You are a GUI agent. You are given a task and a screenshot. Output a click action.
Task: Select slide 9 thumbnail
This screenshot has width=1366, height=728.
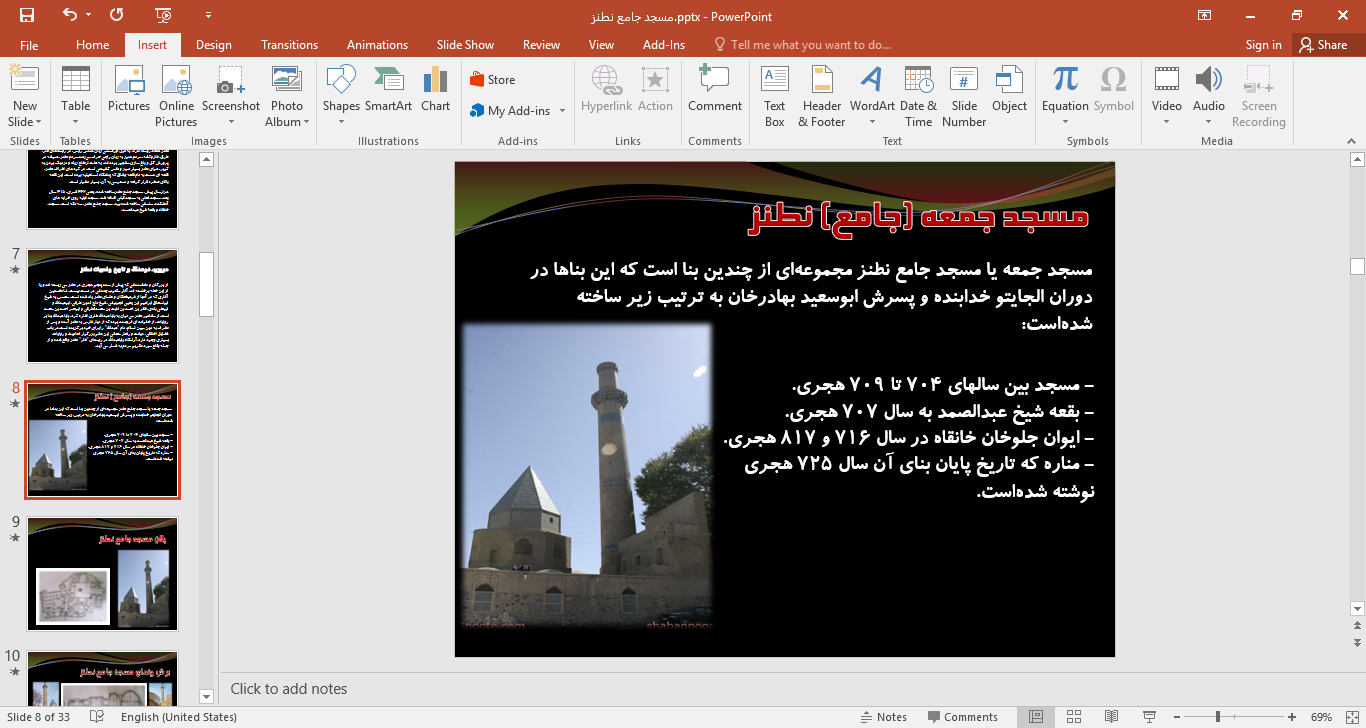click(103, 574)
